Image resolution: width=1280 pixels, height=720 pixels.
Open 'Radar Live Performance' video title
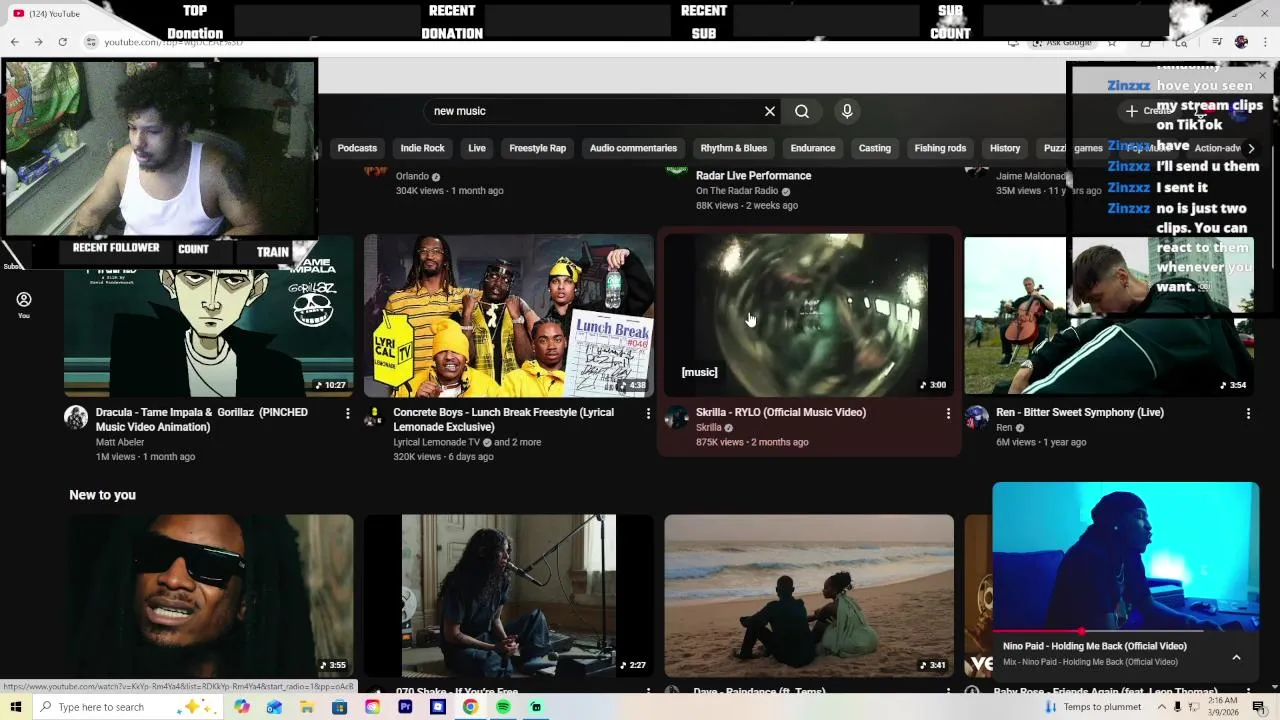point(753,176)
